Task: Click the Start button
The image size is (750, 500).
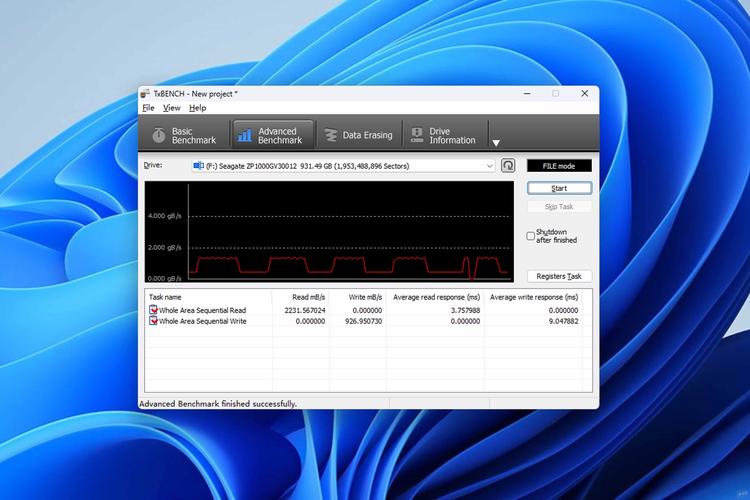Action: (559, 188)
